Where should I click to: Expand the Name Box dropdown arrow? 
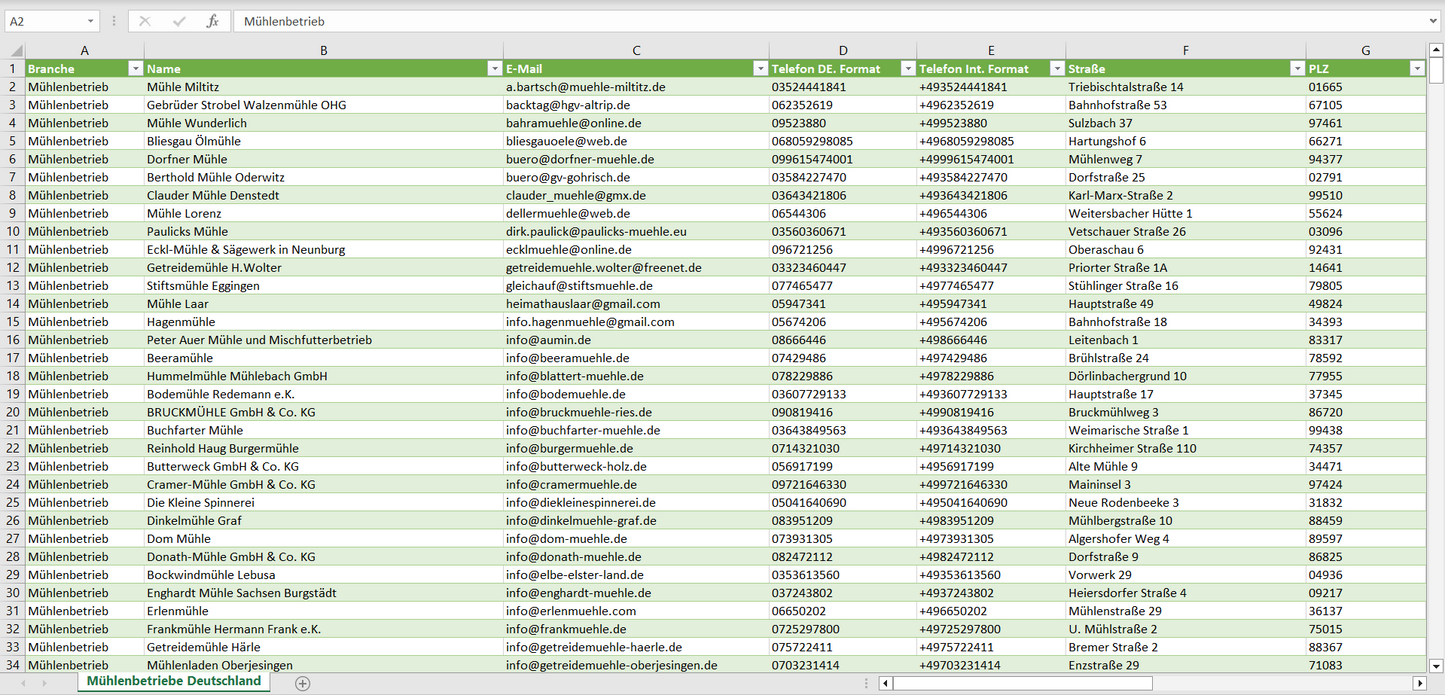coord(90,21)
